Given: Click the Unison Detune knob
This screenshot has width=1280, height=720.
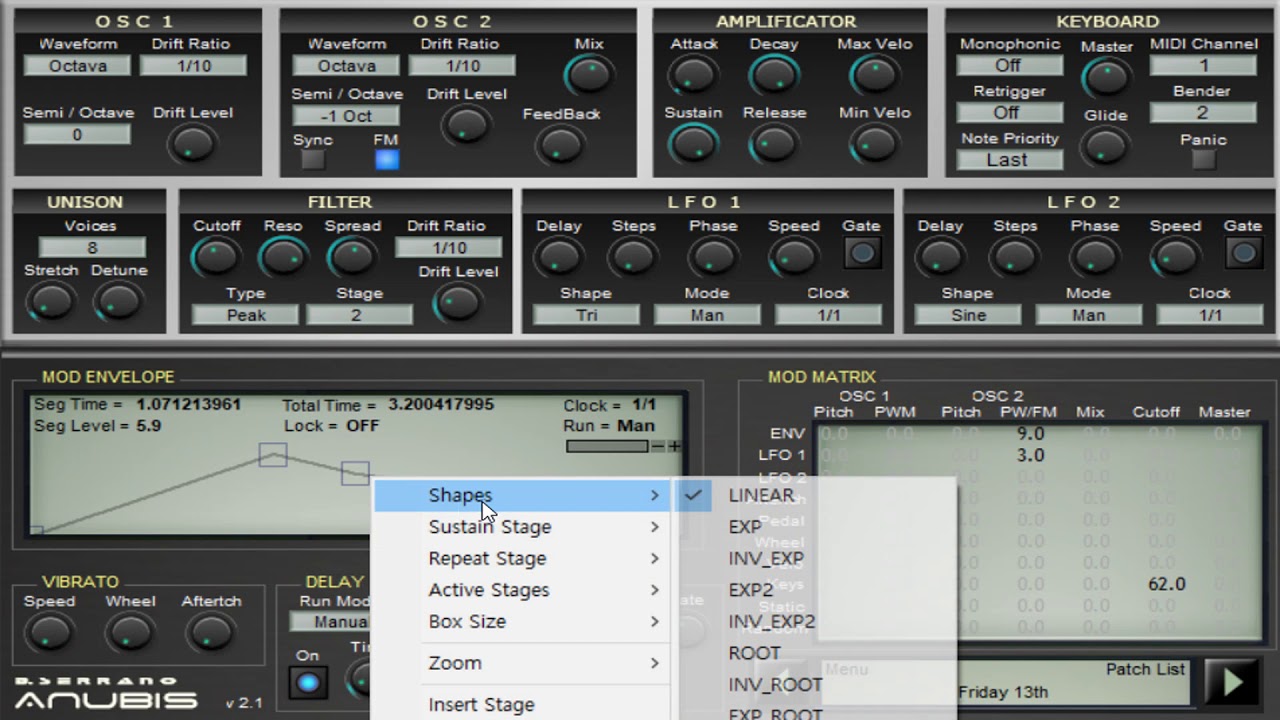Looking at the screenshot, I should point(119,300).
